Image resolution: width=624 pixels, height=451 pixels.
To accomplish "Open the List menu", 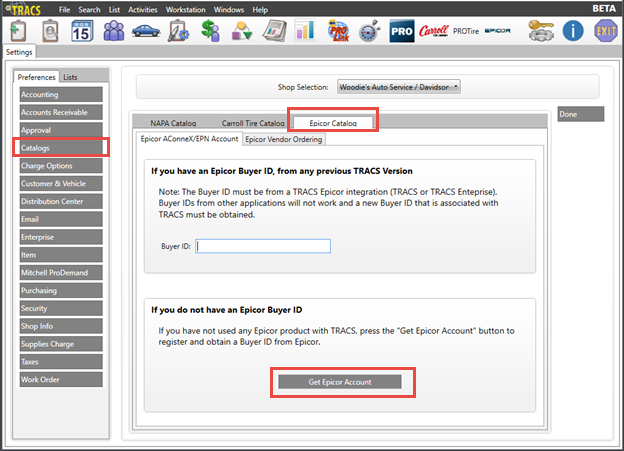I will (x=114, y=10).
